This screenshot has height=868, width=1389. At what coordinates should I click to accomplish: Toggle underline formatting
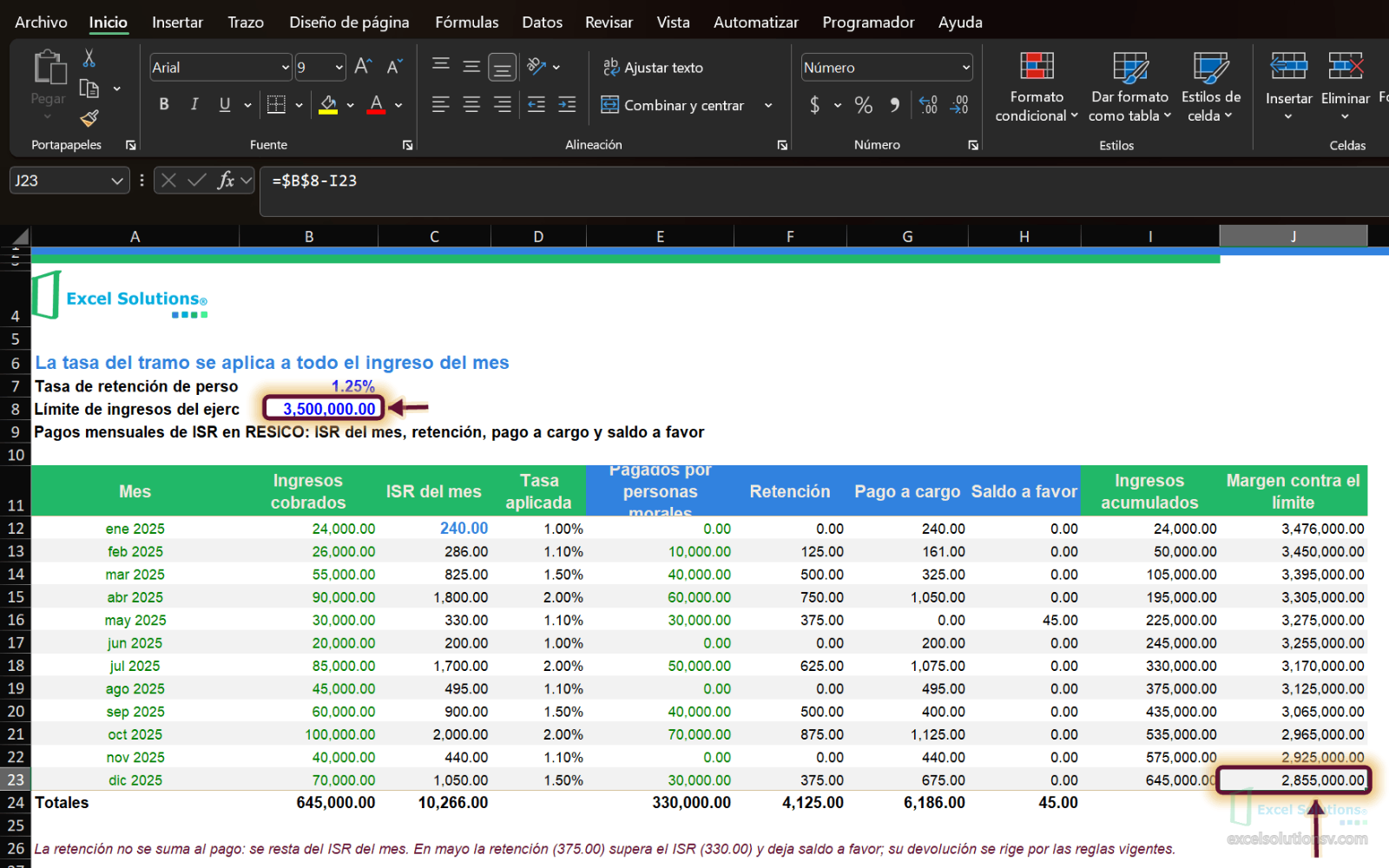click(x=225, y=105)
